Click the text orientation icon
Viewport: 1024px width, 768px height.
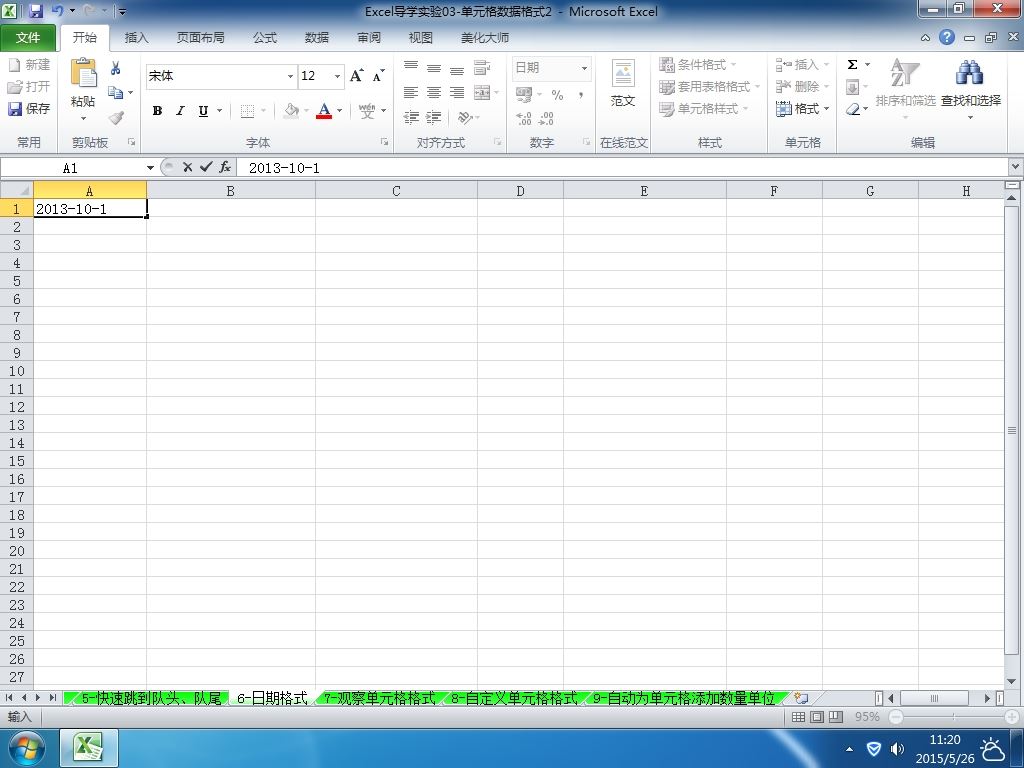coord(465,118)
